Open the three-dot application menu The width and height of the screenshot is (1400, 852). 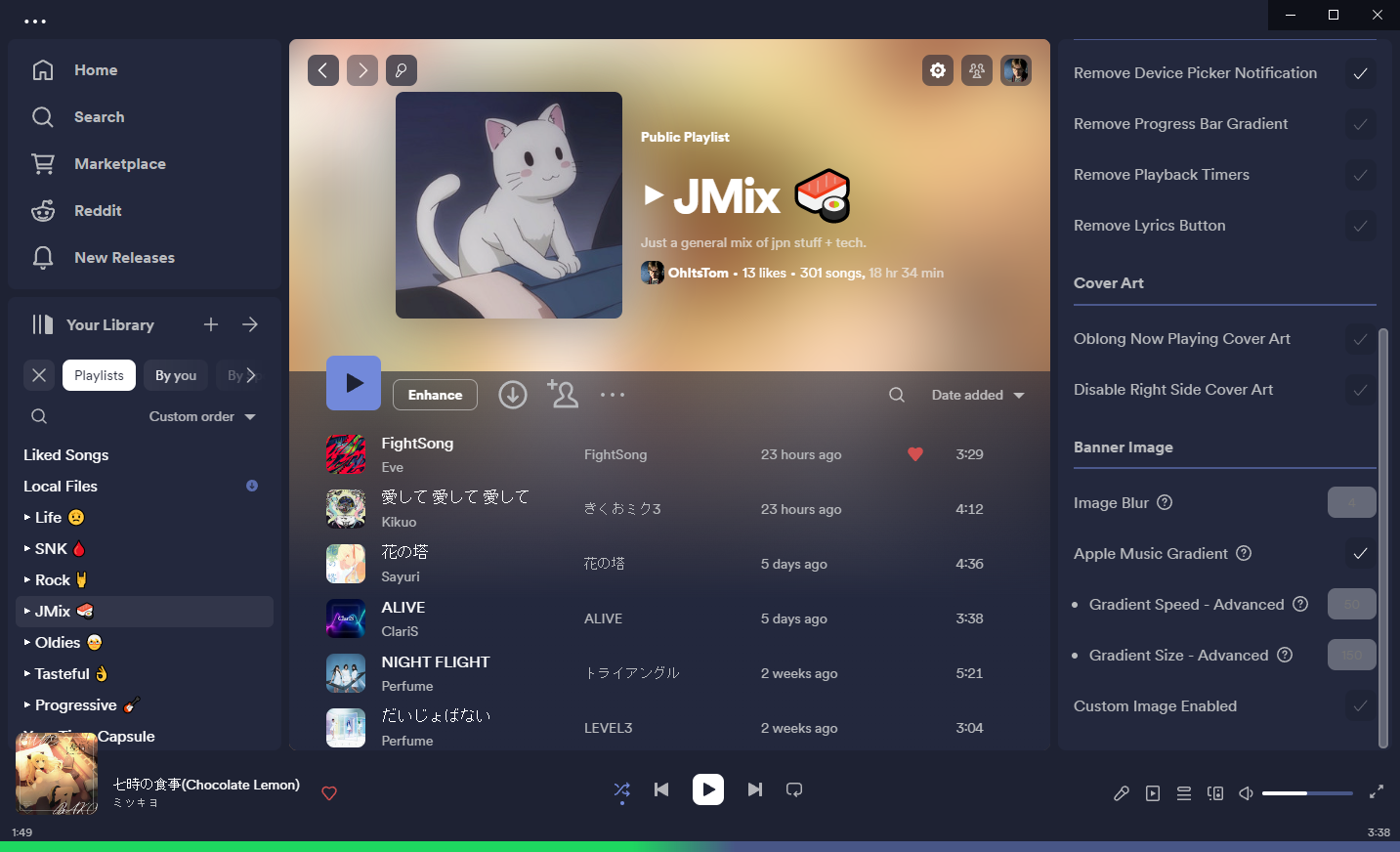click(x=35, y=21)
